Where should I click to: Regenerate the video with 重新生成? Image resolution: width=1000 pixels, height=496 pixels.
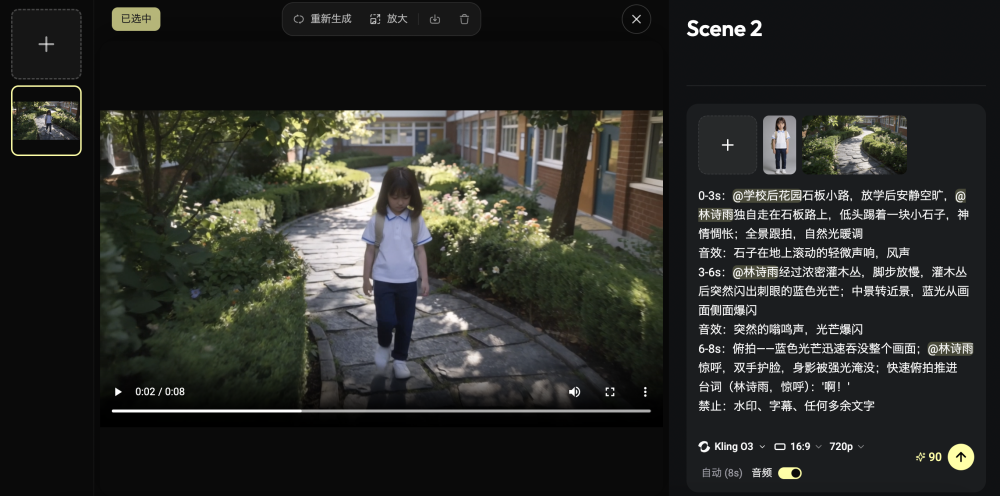coord(322,19)
